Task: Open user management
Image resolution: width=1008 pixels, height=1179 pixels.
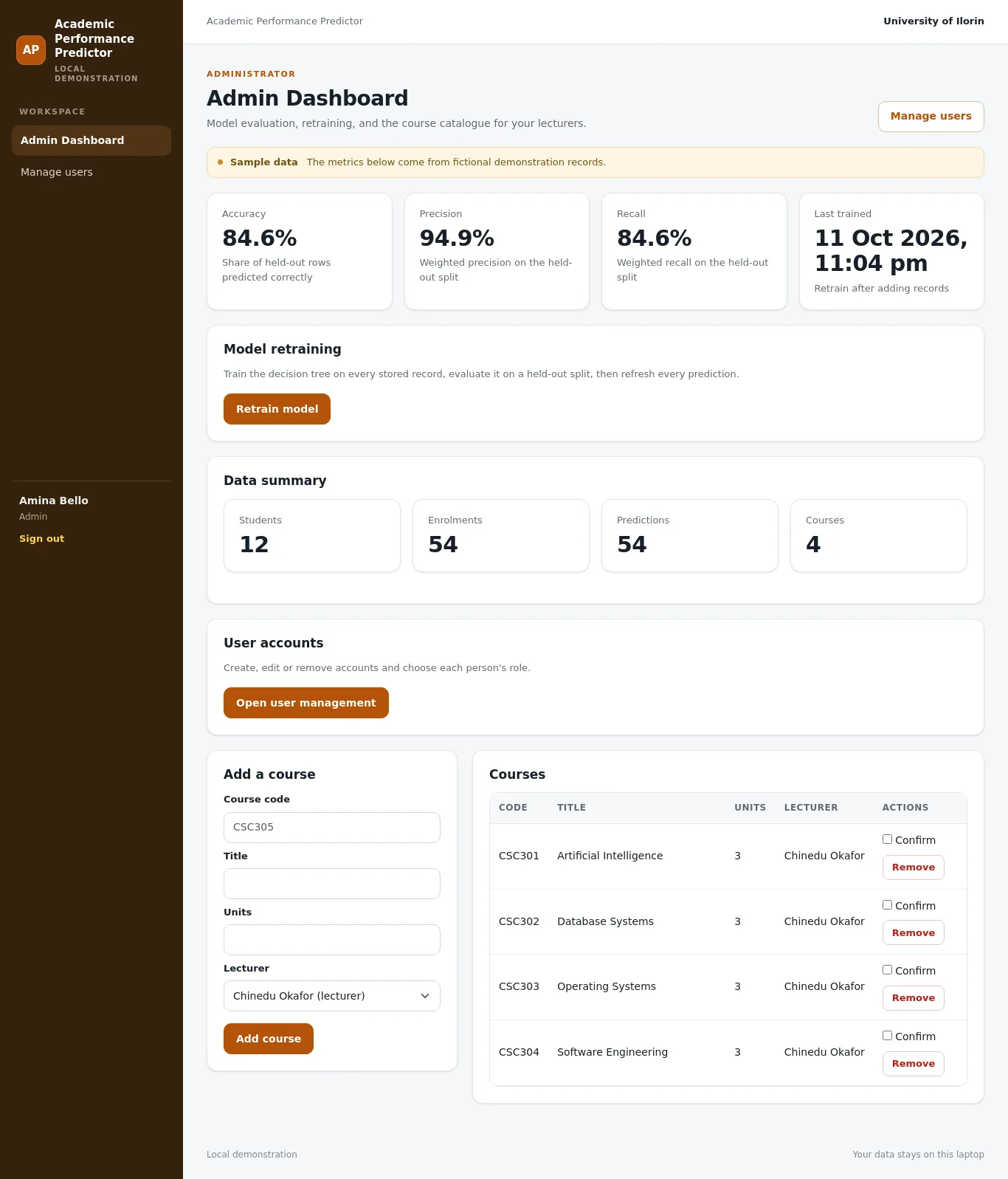Action: click(306, 703)
